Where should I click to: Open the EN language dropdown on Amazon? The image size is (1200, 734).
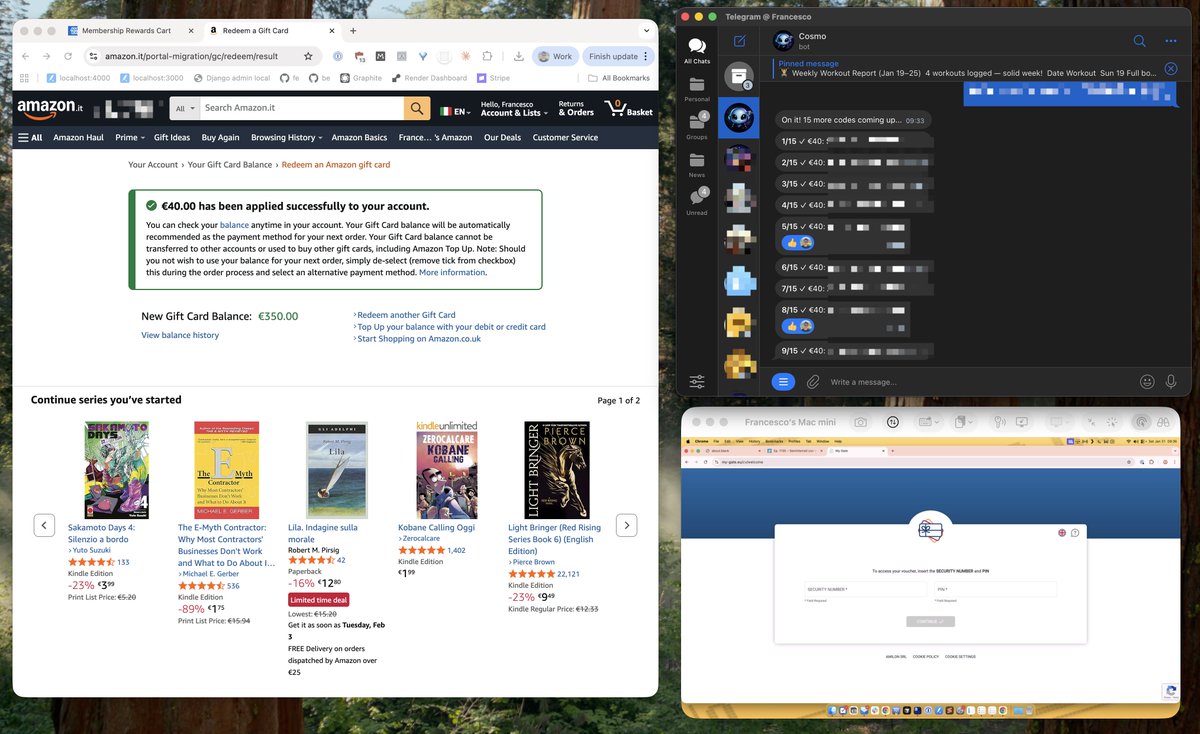tap(456, 111)
